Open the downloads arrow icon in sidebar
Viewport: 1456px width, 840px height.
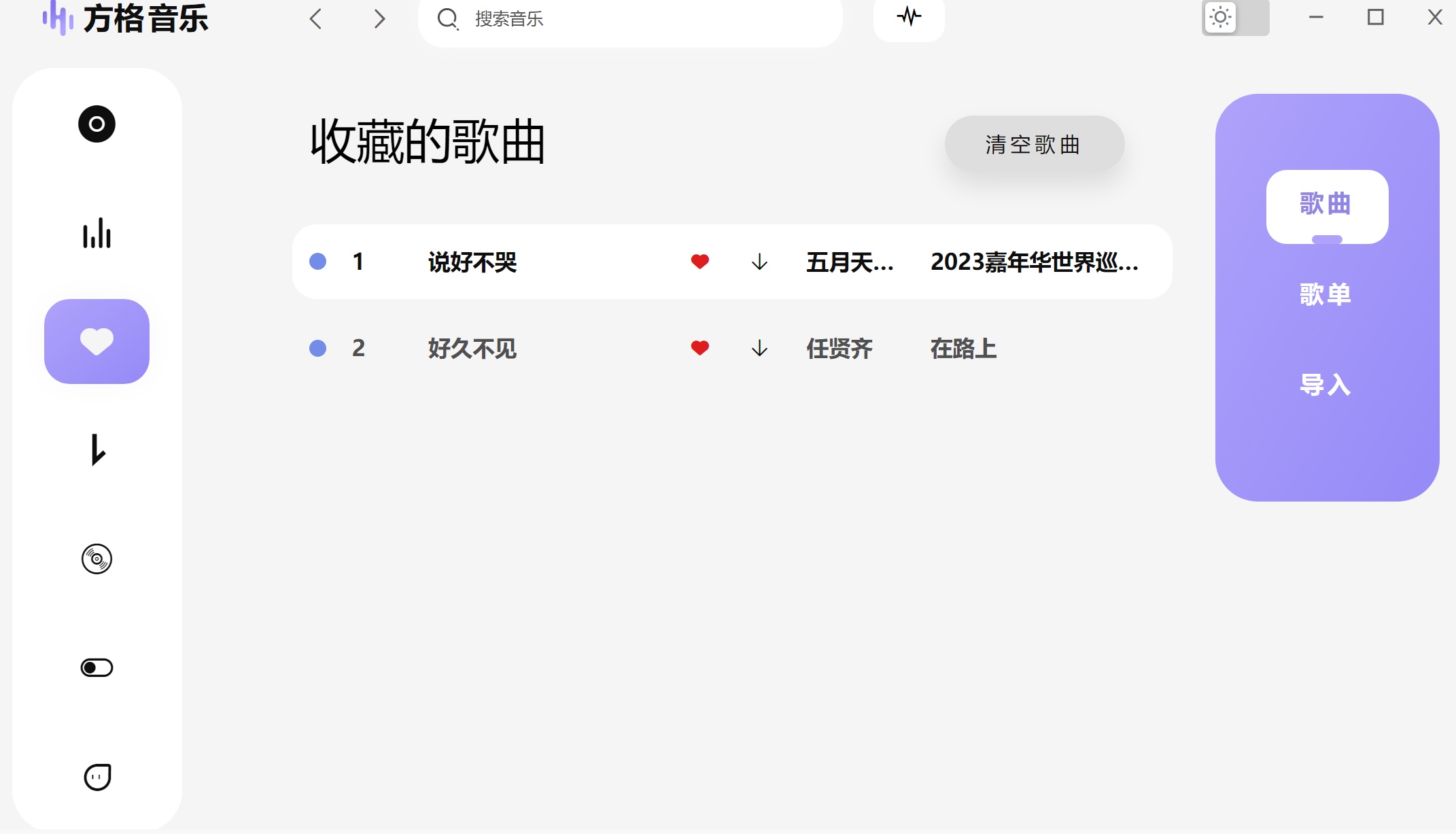coord(98,450)
